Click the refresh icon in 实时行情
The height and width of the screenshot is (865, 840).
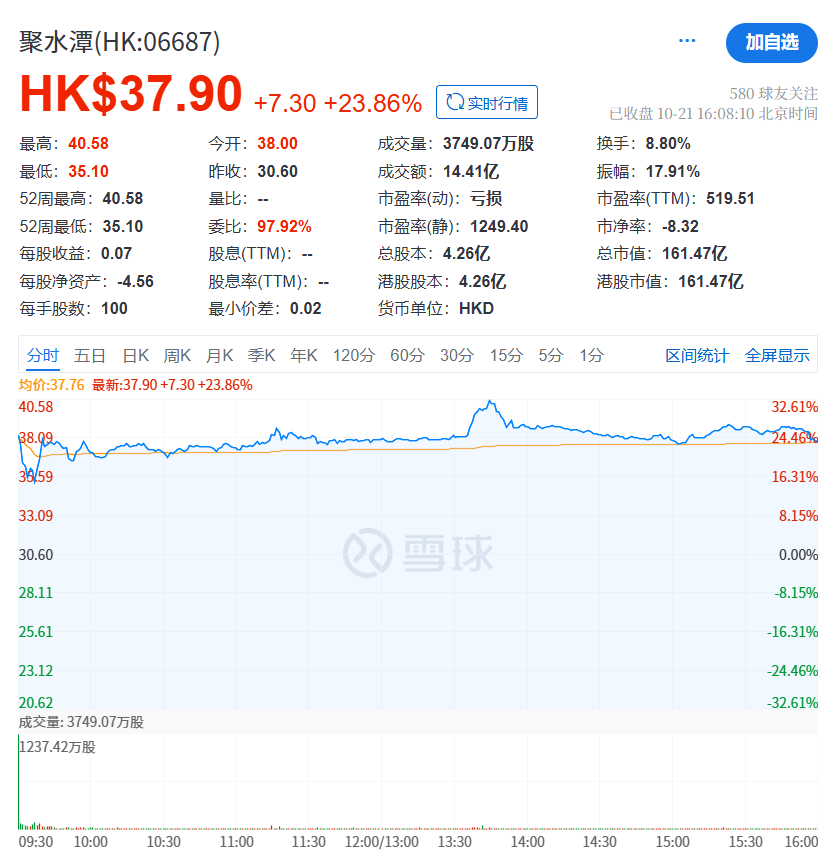pos(455,103)
